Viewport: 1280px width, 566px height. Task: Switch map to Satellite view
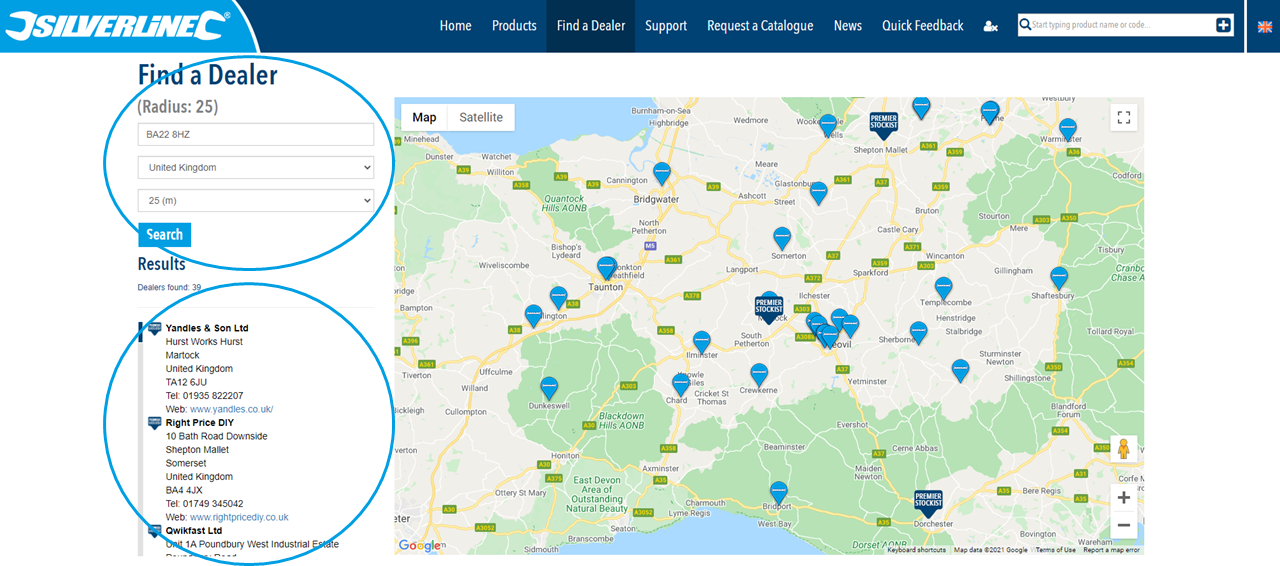[x=481, y=117]
